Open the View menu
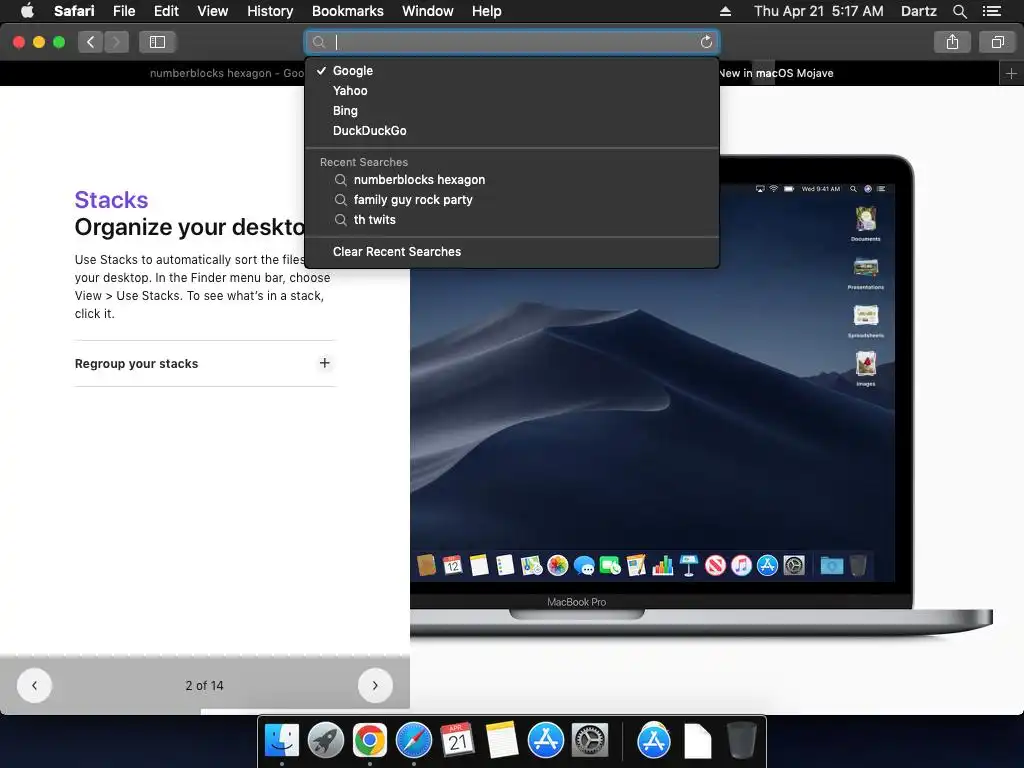Viewport: 1024px width, 768px height. 213,11
